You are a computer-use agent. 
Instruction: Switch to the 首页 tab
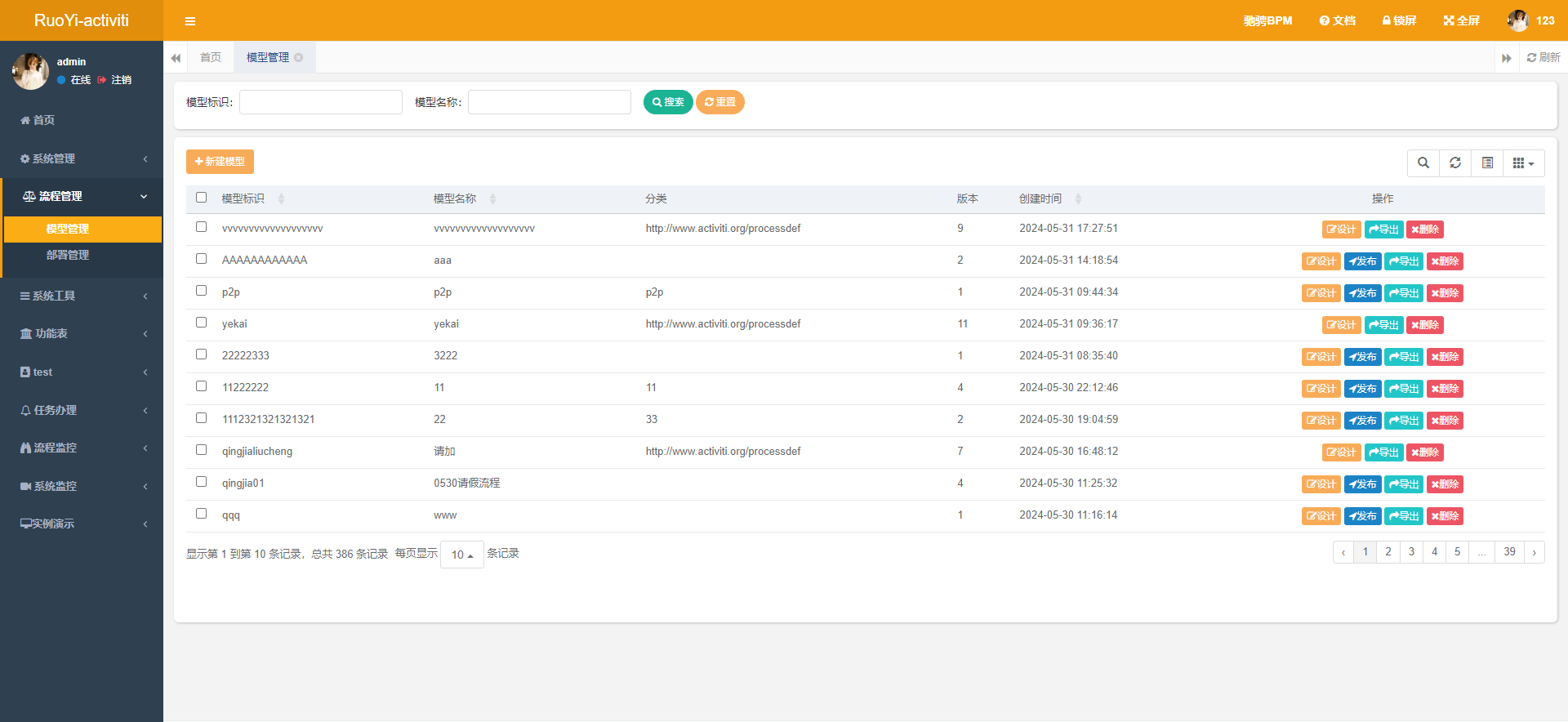point(211,57)
